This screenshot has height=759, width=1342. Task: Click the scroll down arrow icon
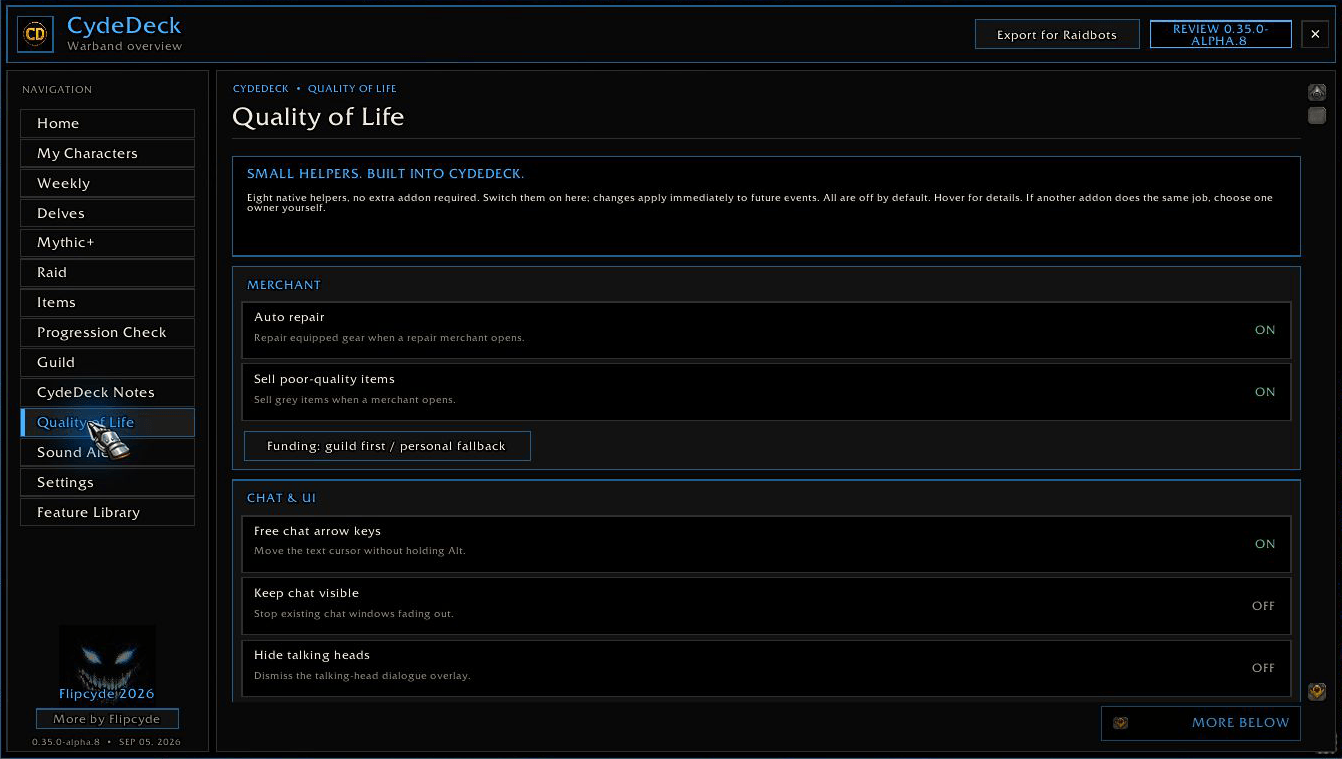tap(1317, 691)
